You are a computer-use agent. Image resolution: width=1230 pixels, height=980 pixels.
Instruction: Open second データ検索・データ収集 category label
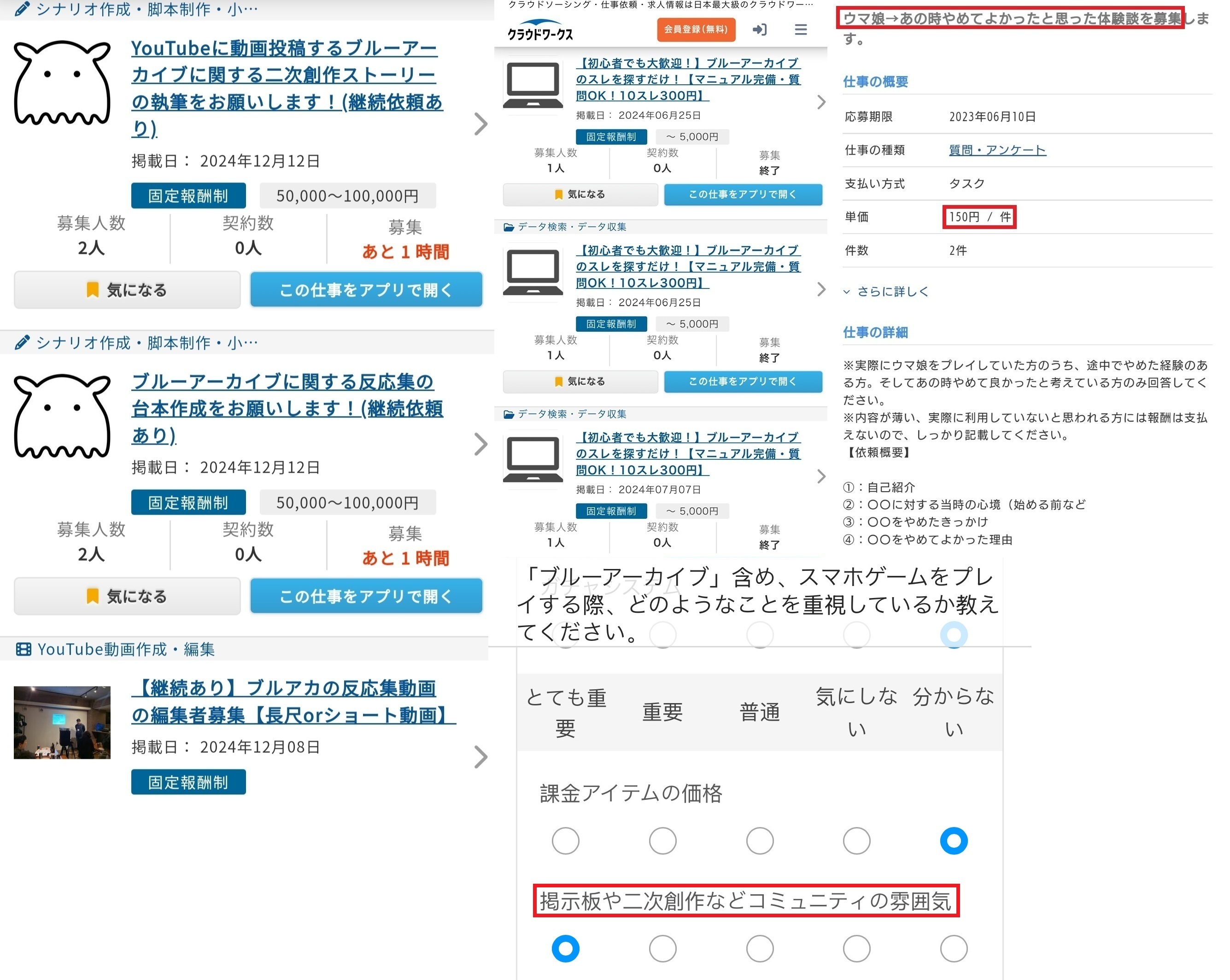tap(572, 414)
